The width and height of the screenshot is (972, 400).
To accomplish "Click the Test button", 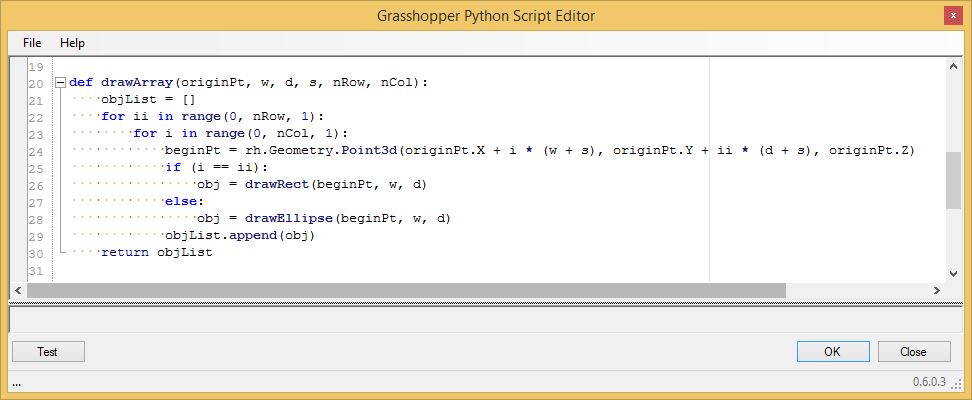I will point(48,352).
